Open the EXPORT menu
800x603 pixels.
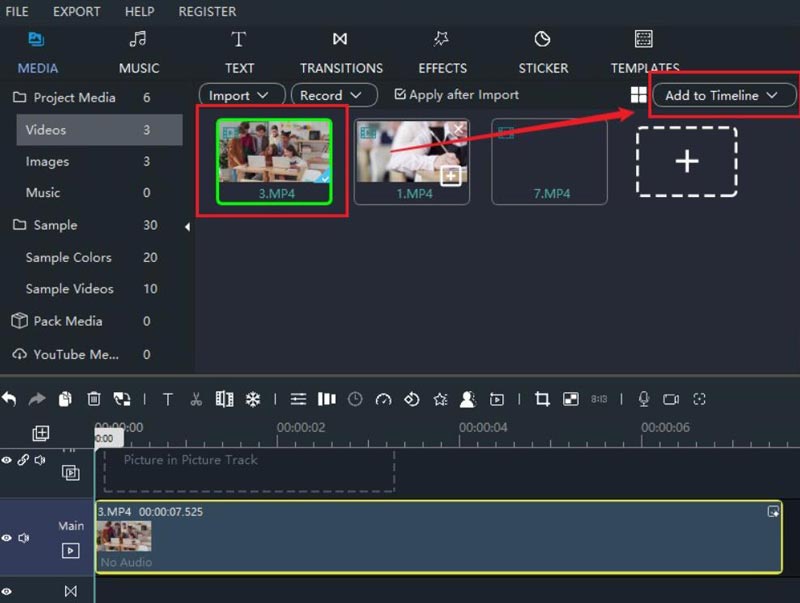[77, 11]
